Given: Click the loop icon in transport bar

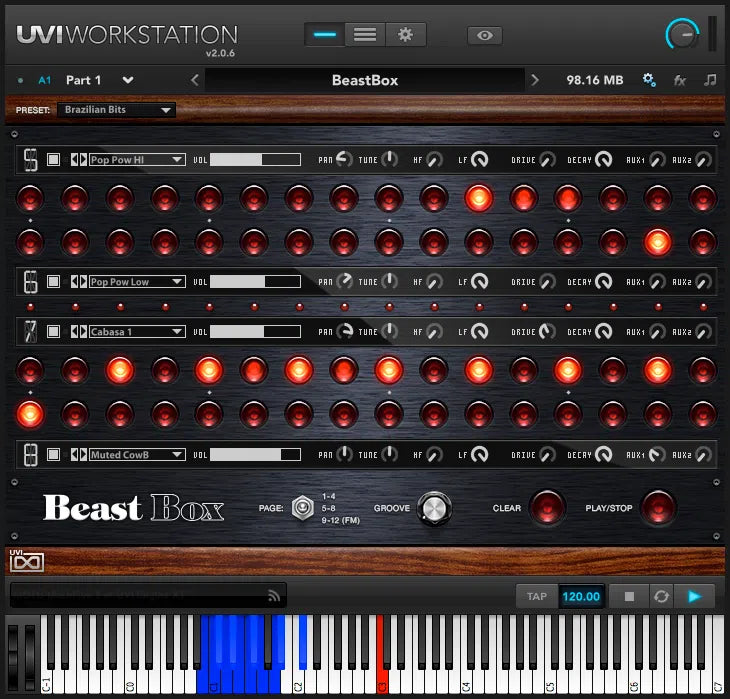Looking at the screenshot, I should pyautogui.click(x=661, y=596).
